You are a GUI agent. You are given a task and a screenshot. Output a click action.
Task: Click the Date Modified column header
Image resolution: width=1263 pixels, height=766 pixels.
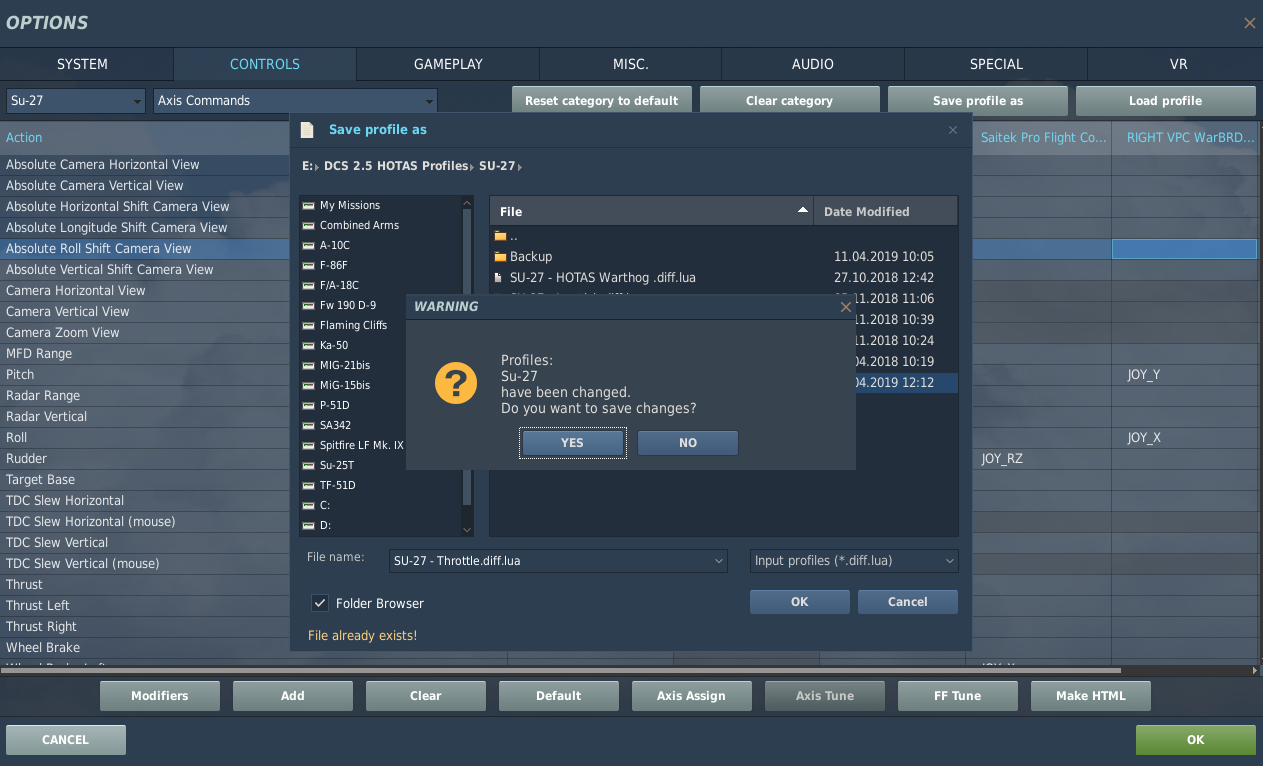[x=886, y=211]
